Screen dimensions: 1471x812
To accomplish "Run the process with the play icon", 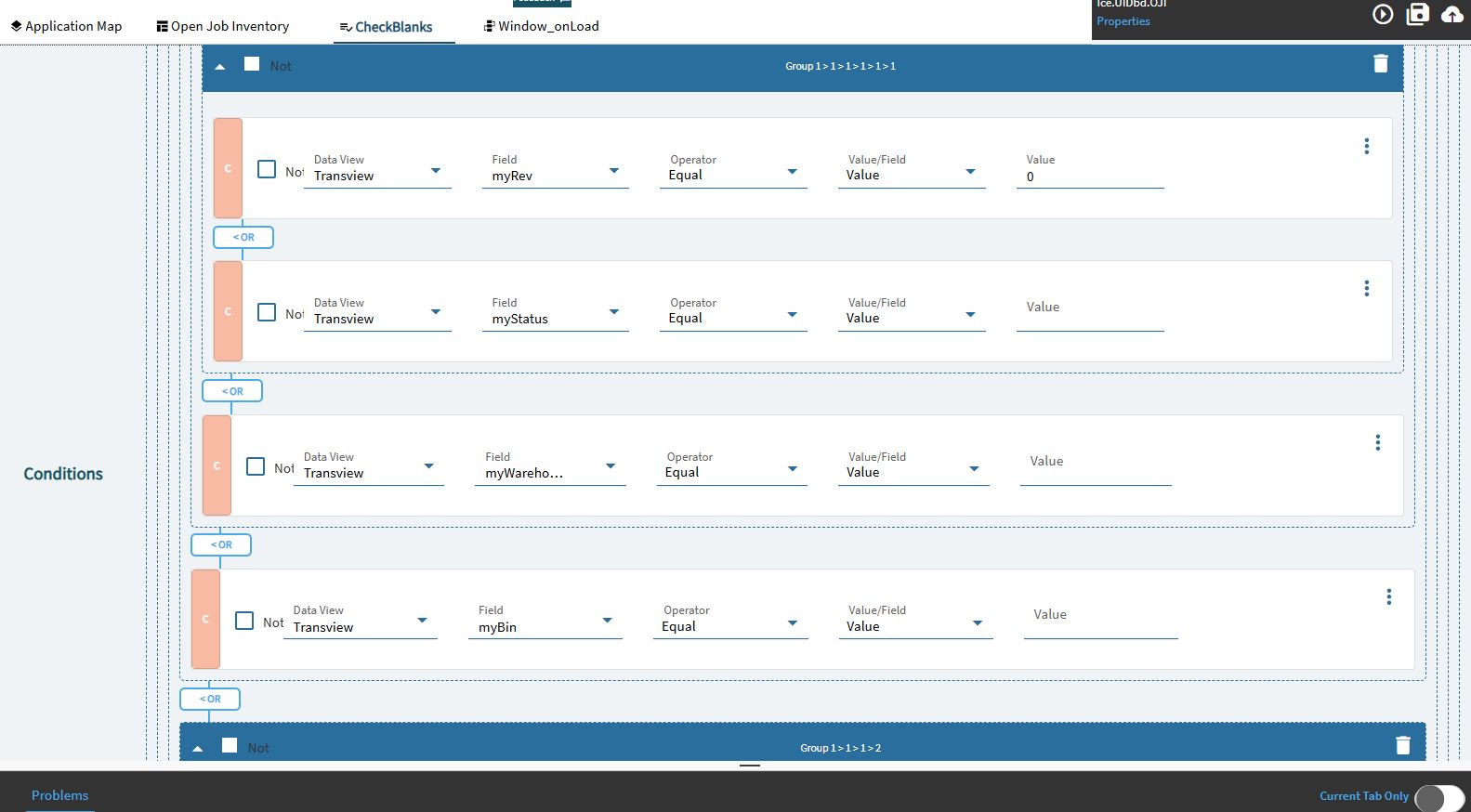I will click(x=1383, y=14).
